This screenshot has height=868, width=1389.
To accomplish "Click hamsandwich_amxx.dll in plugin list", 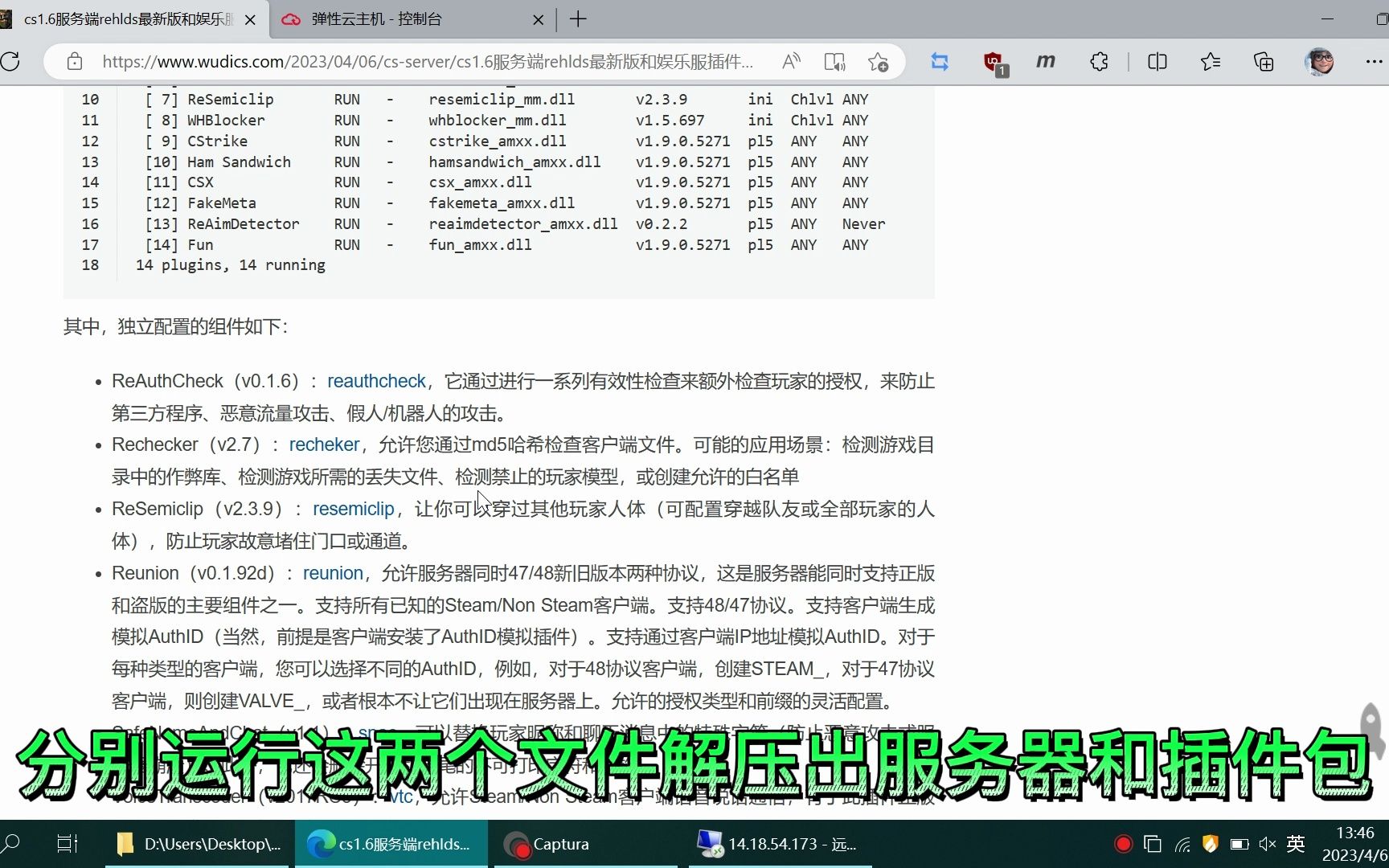I will [x=514, y=162].
